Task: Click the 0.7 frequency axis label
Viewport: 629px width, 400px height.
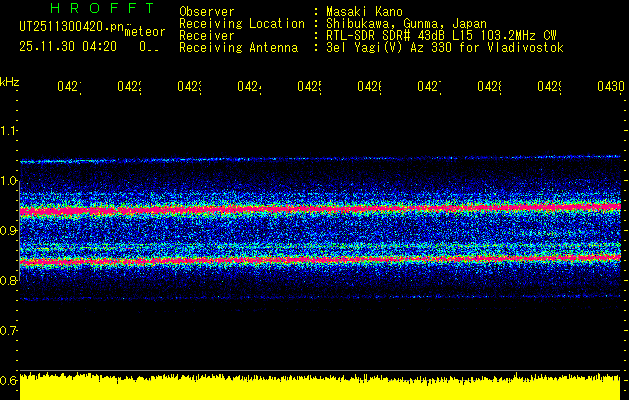Action: click(x=8, y=330)
